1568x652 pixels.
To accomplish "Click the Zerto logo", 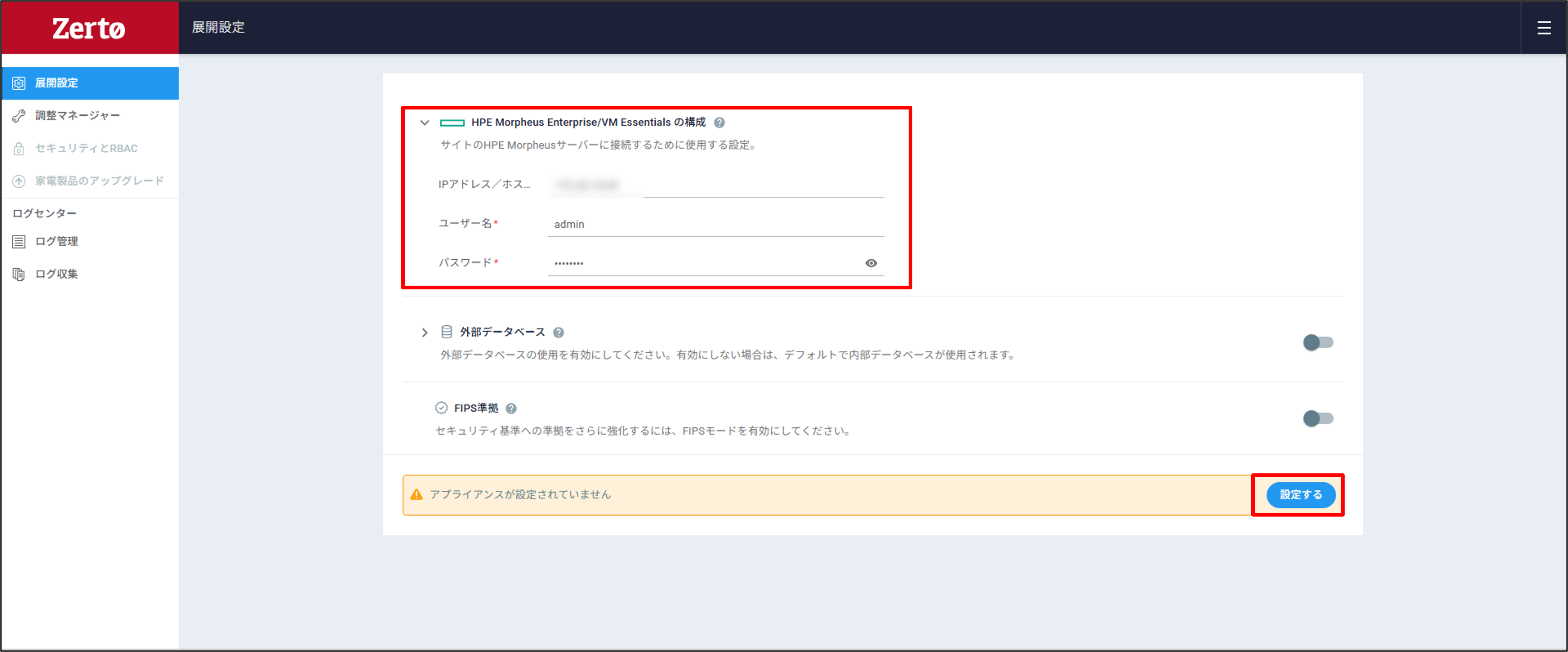I will tap(89, 28).
